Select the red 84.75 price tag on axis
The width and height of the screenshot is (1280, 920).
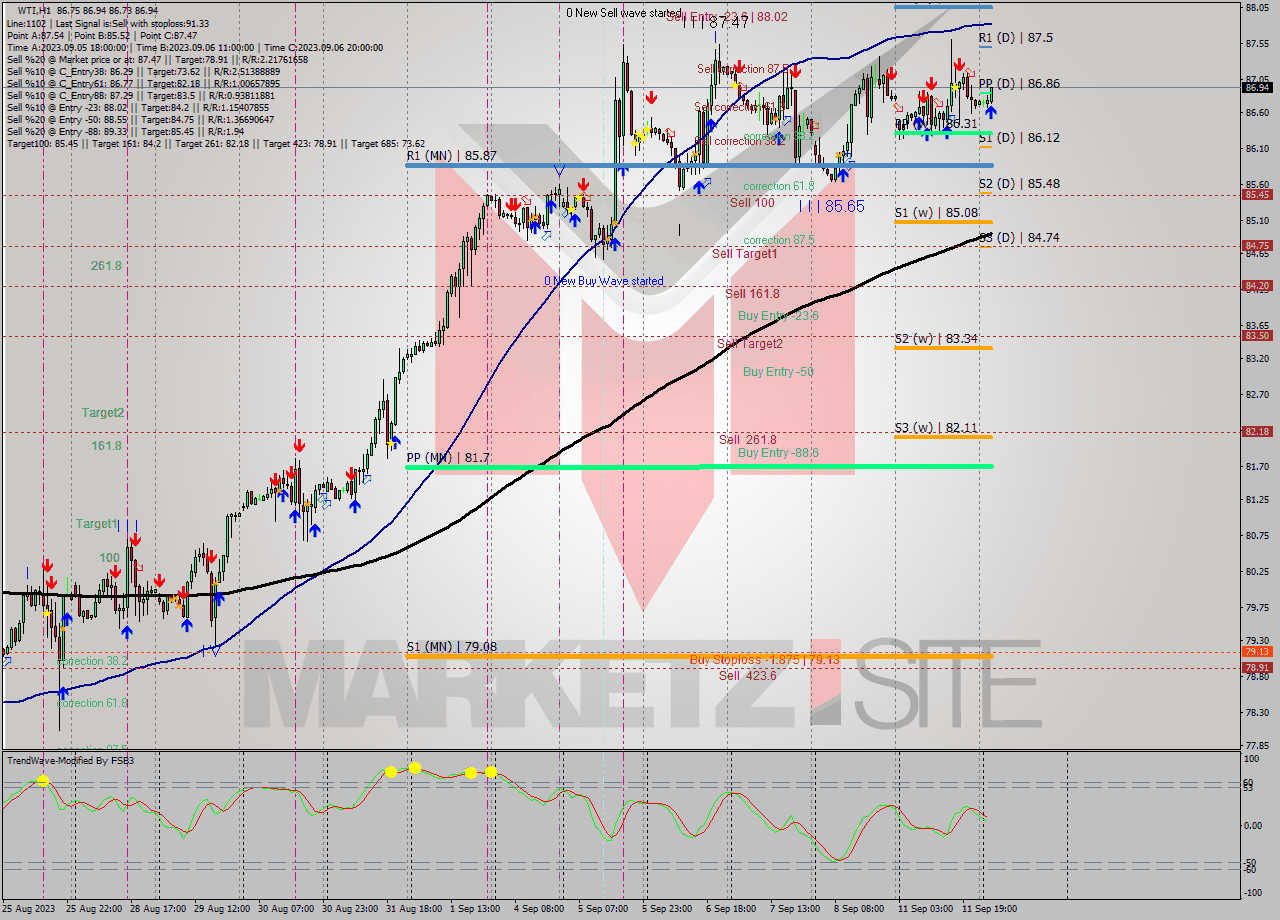pos(1257,245)
